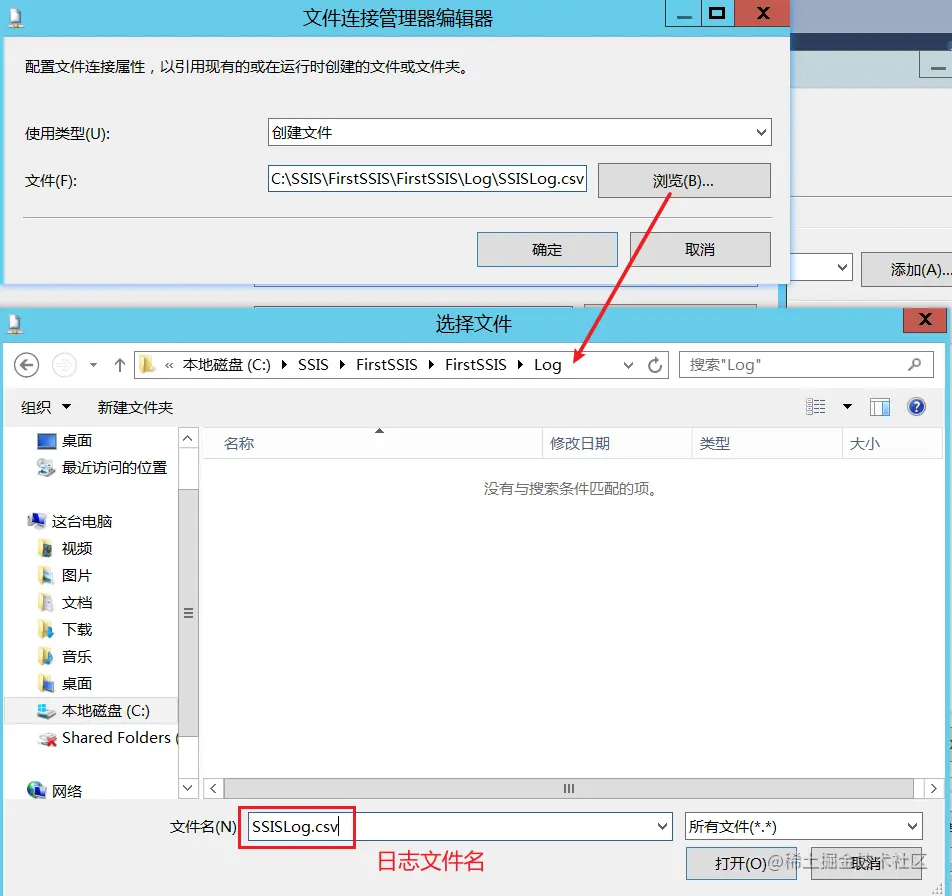Sort by 修改日期 column header
This screenshot has width=952, height=896.
[617, 443]
